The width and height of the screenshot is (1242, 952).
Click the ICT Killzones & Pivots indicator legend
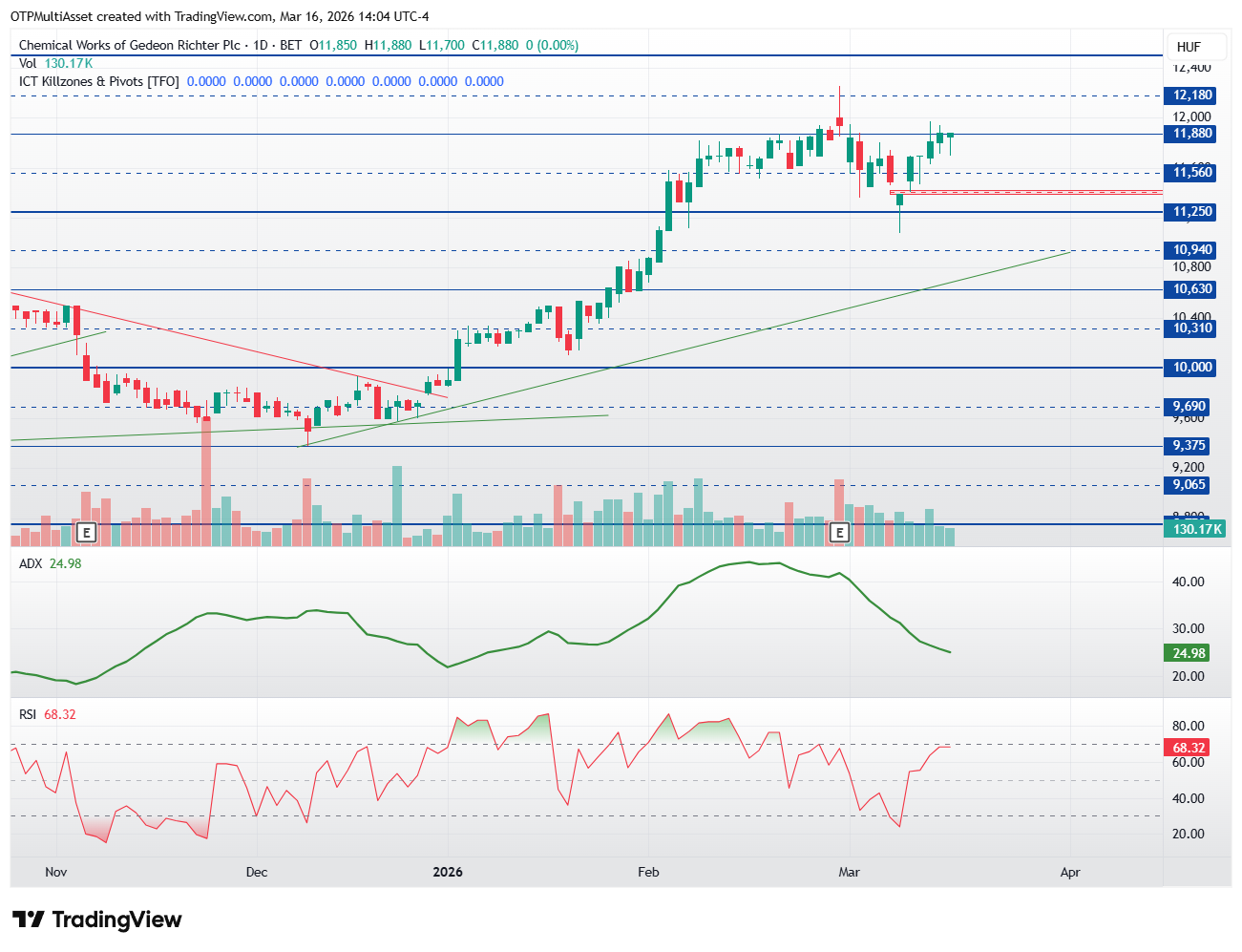[x=98, y=81]
